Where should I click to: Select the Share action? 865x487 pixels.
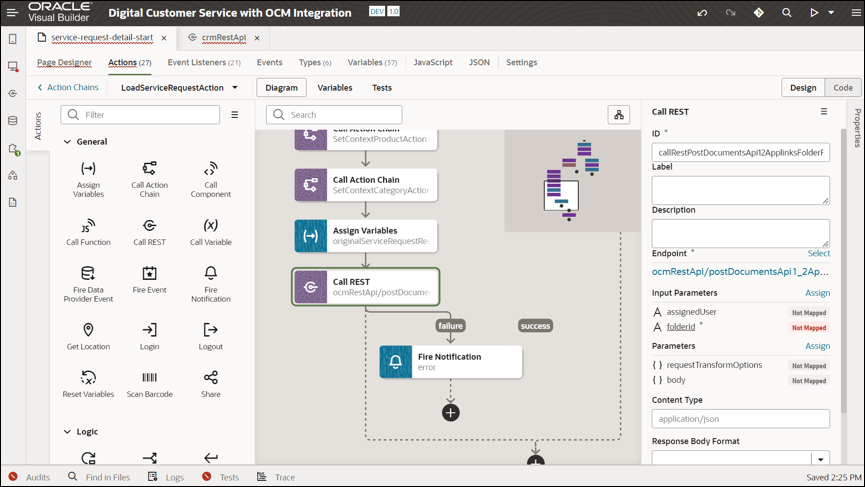pyautogui.click(x=211, y=384)
